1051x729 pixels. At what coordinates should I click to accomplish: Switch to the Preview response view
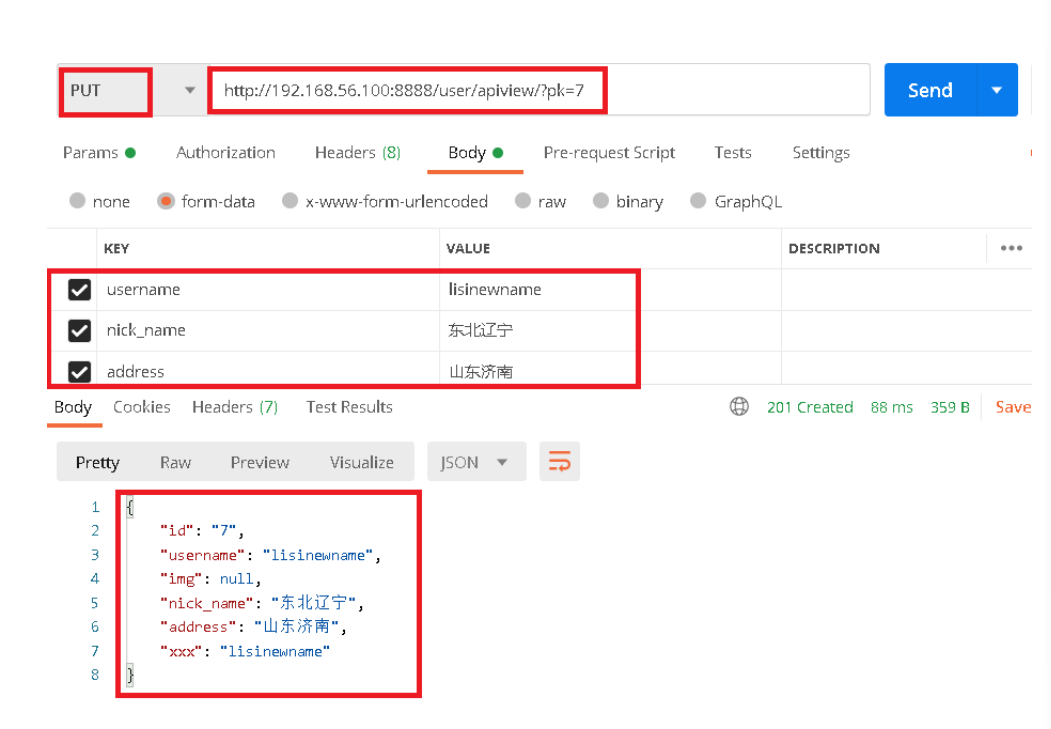pos(260,462)
